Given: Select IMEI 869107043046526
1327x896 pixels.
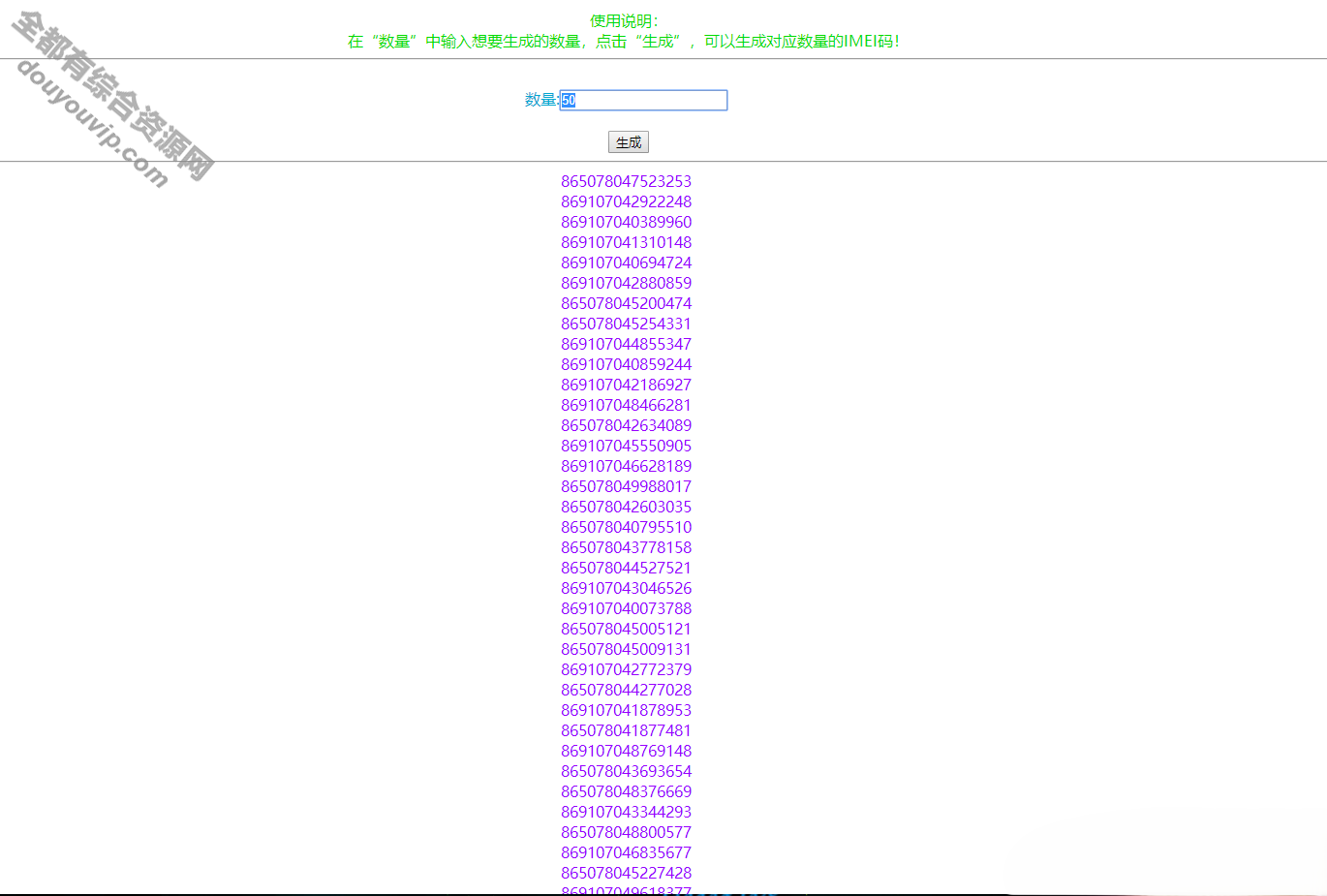Looking at the screenshot, I should pyautogui.click(x=627, y=588).
